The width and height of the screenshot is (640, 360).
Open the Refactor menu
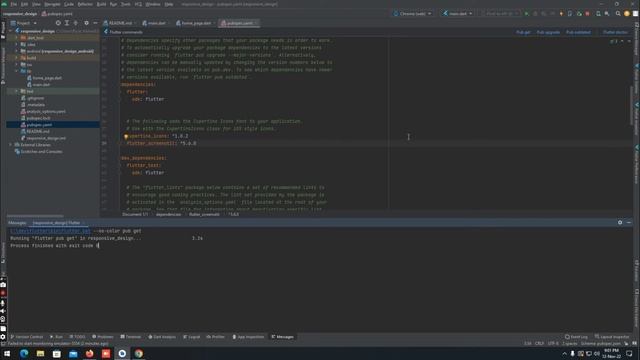[85, 4]
